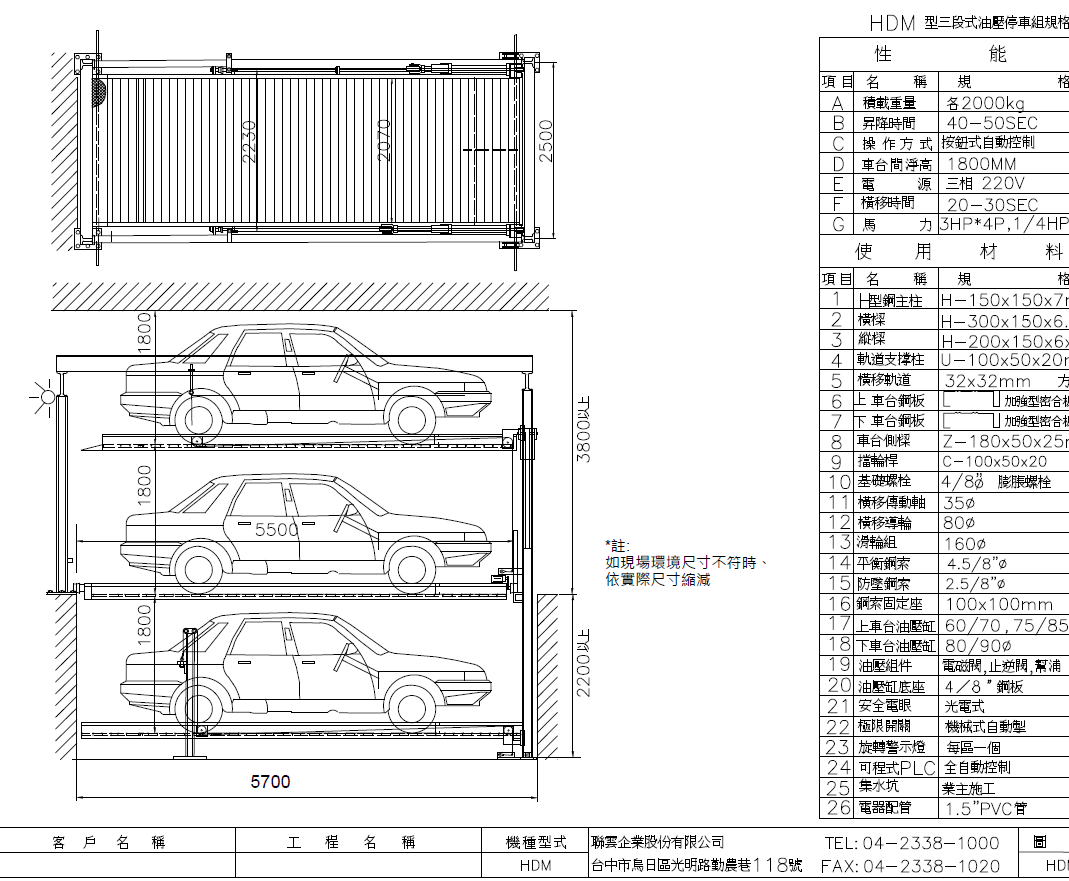
Task: Click the 各2000kg specification cell
Action: (x=984, y=103)
